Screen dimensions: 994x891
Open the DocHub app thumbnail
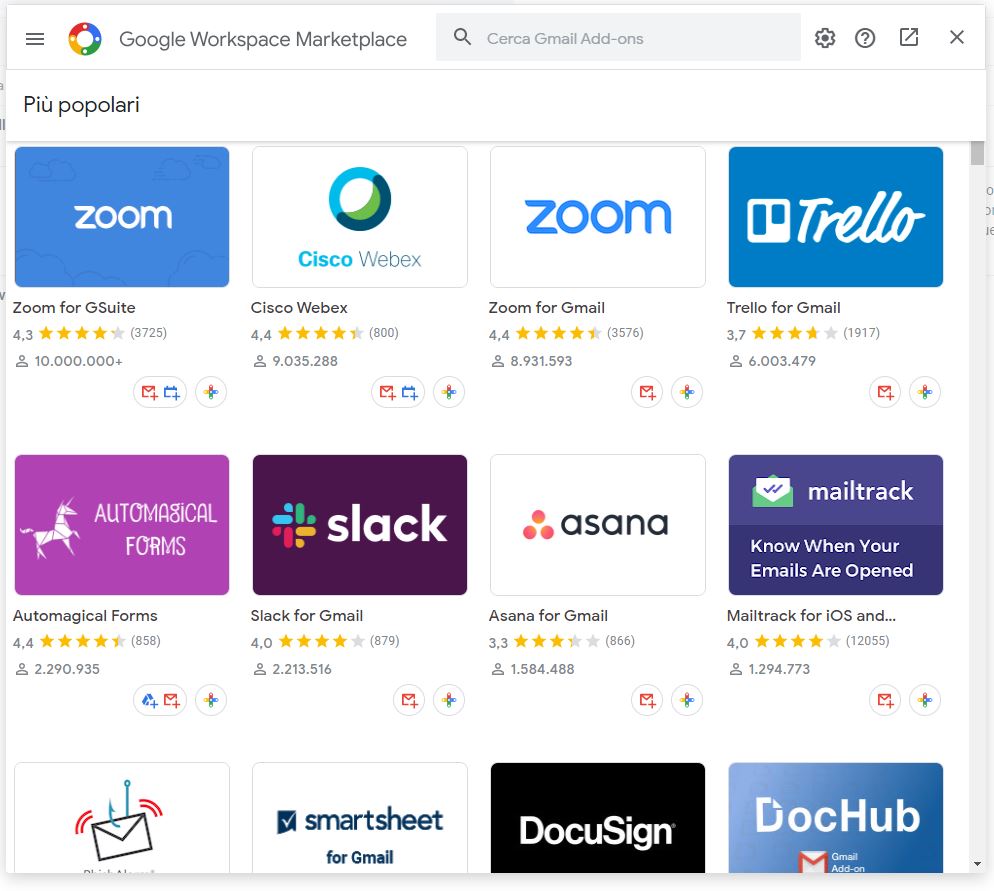pyautogui.click(x=836, y=818)
